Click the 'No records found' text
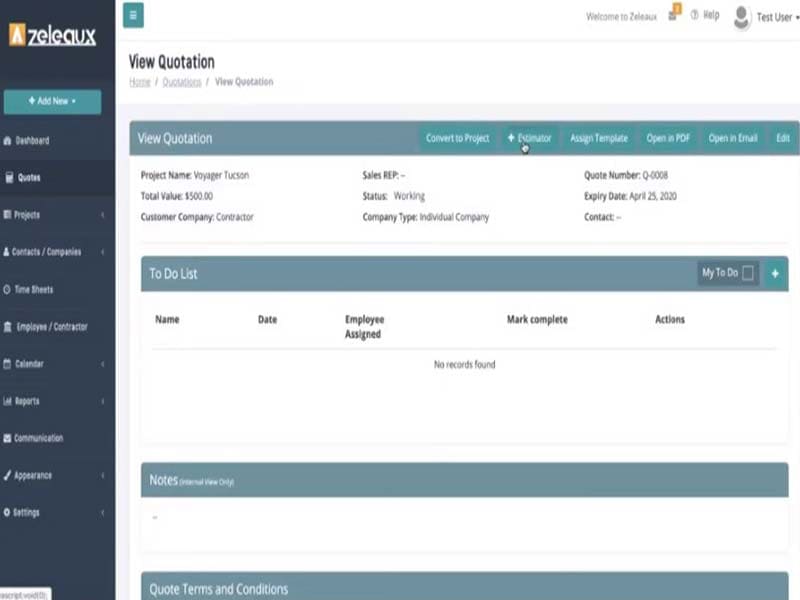800x600 pixels. click(464, 365)
